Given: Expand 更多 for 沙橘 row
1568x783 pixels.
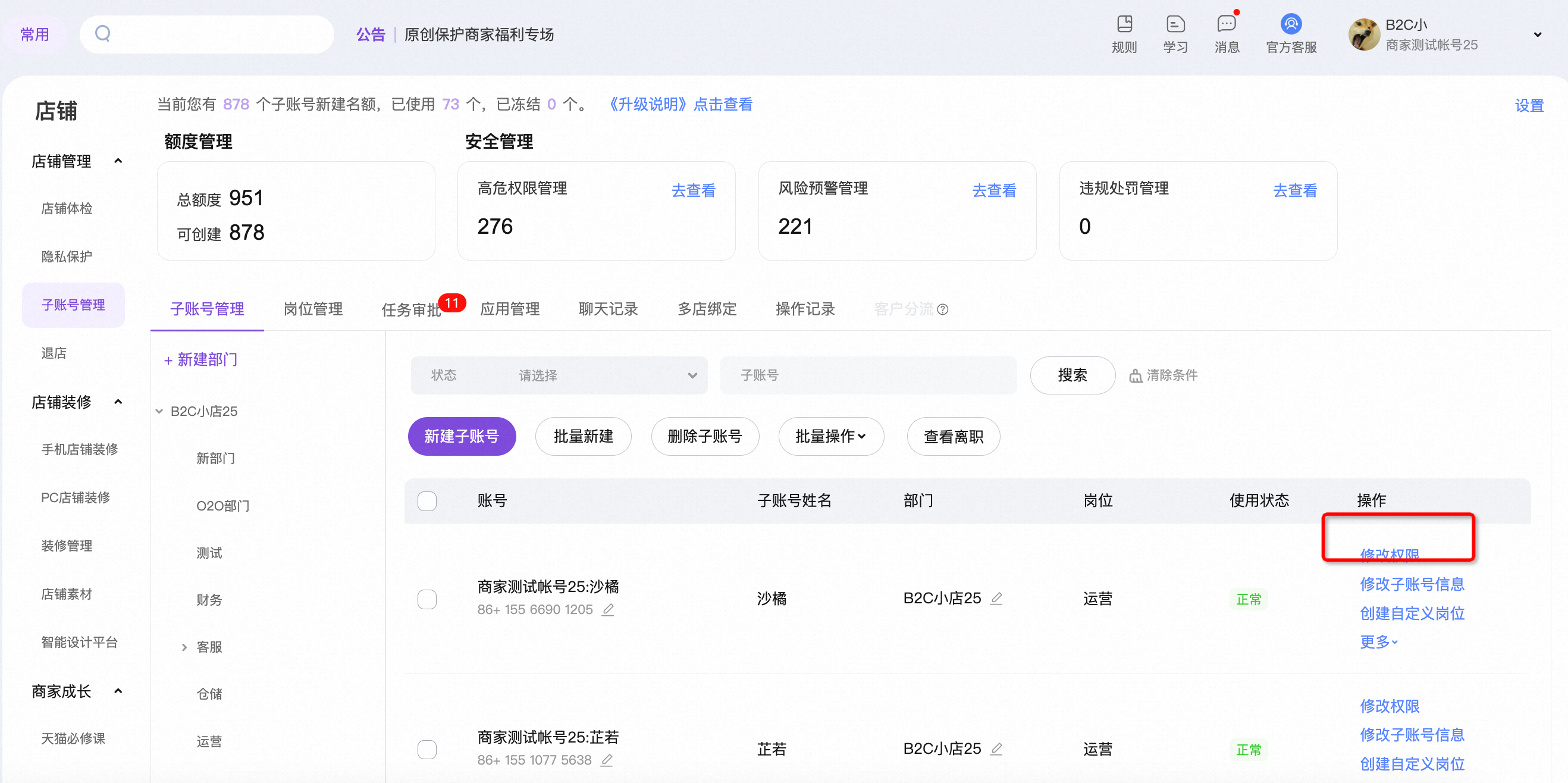Looking at the screenshot, I should pos(1379,643).
